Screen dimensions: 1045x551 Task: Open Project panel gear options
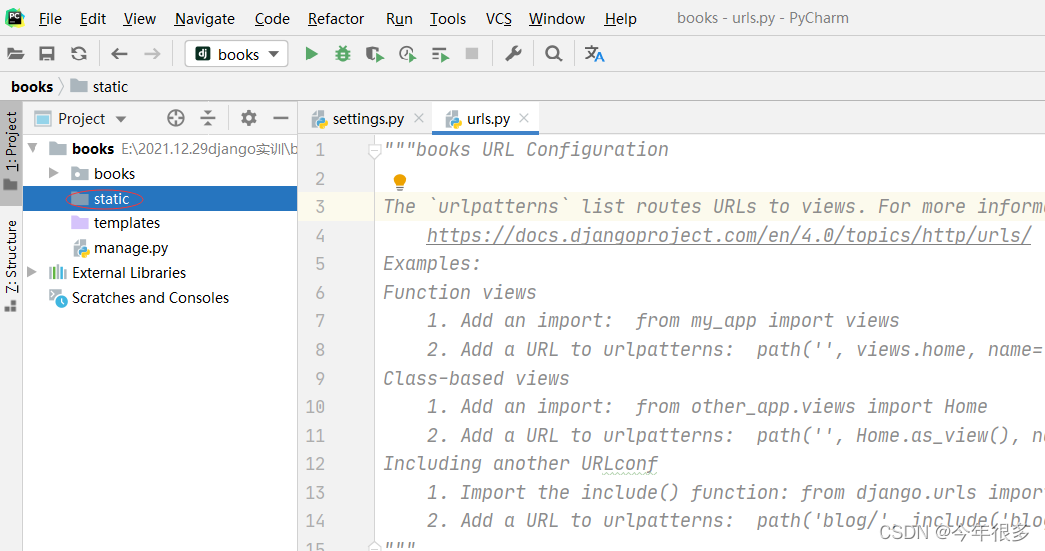coord(249,119)
